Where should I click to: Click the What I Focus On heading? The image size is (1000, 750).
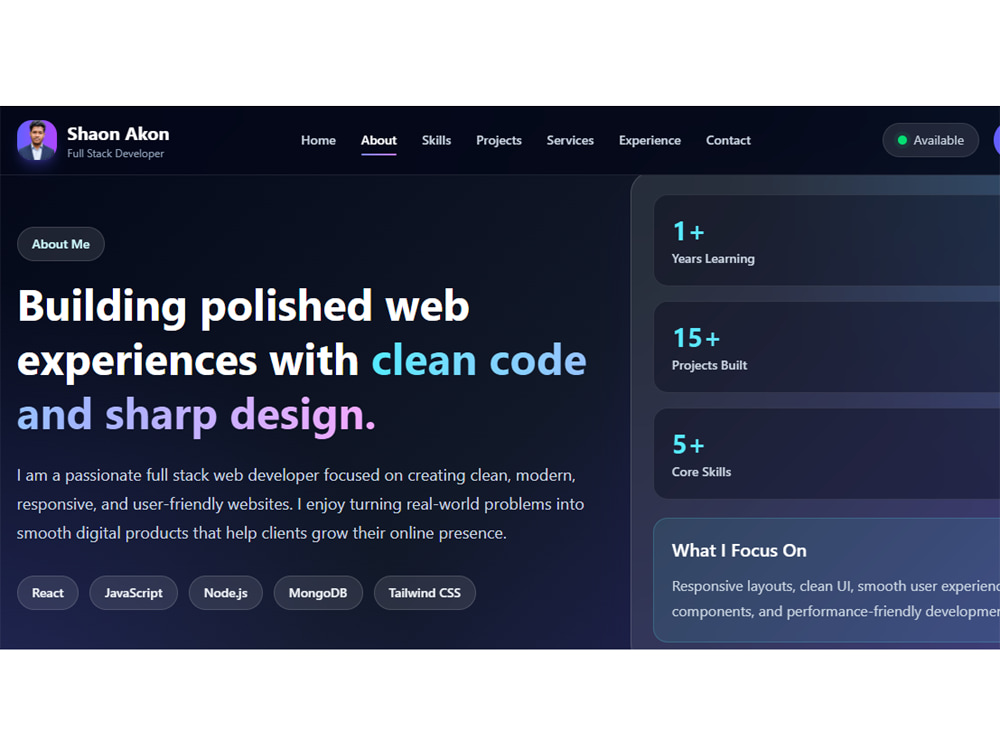coord(739,550)
